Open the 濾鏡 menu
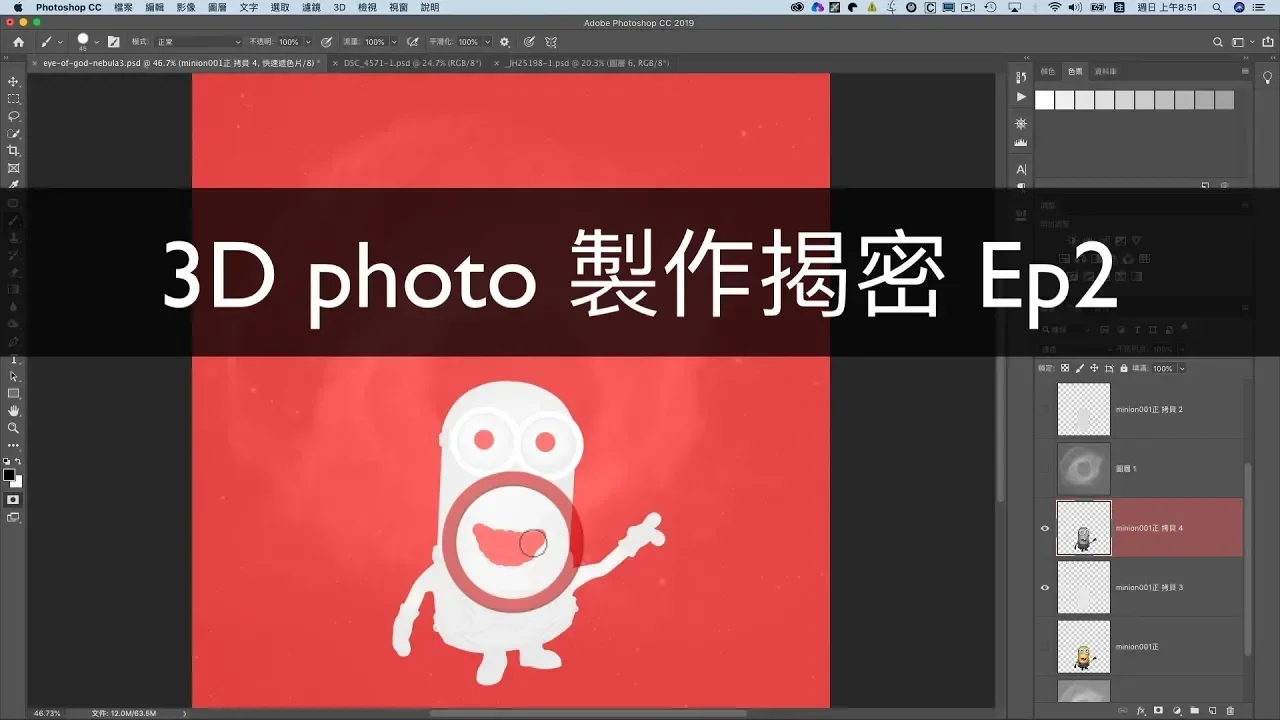 pos(311,7)
